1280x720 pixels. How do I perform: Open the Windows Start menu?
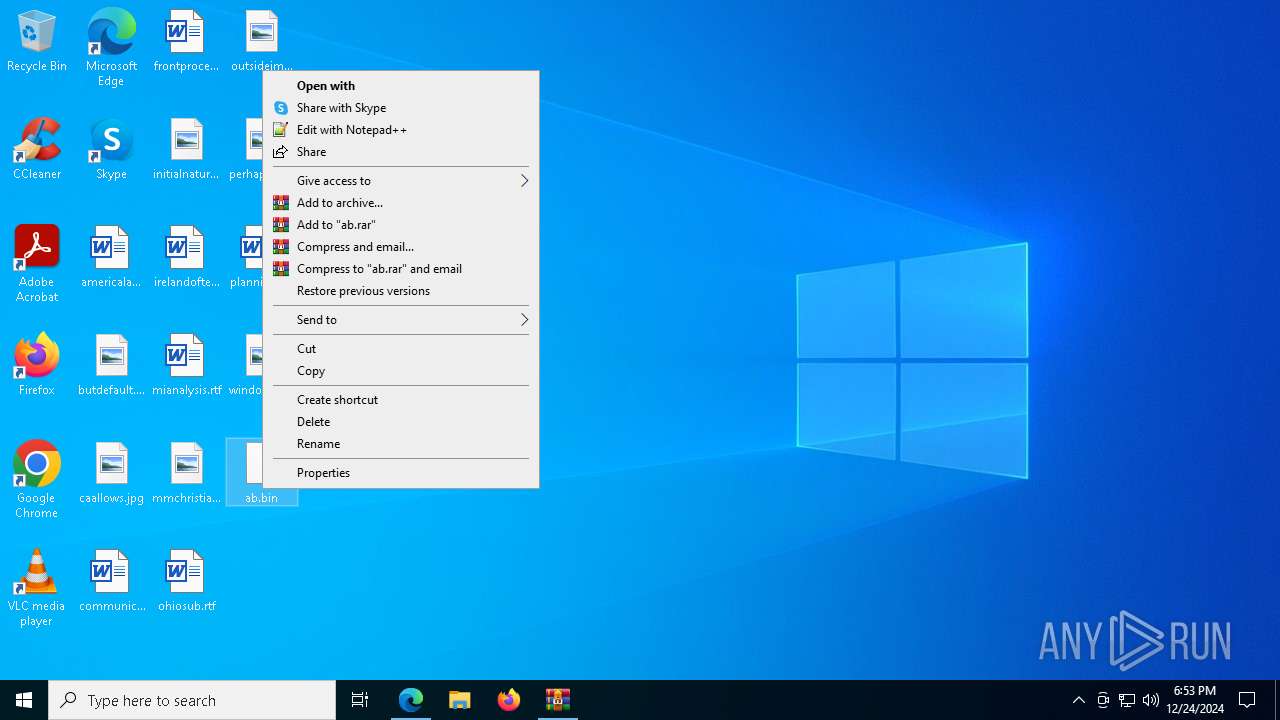[24, 700]
